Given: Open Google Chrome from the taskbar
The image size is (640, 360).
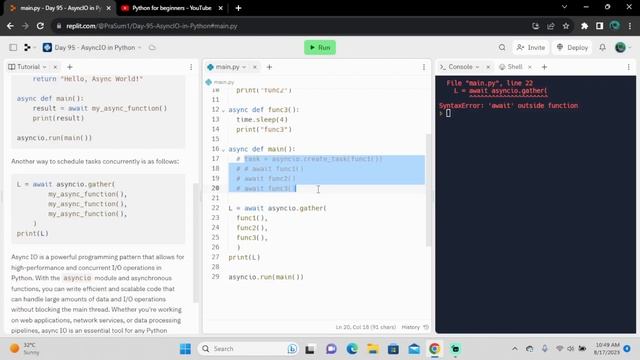Looking at the screenshot, I should [x=434, y=349].
